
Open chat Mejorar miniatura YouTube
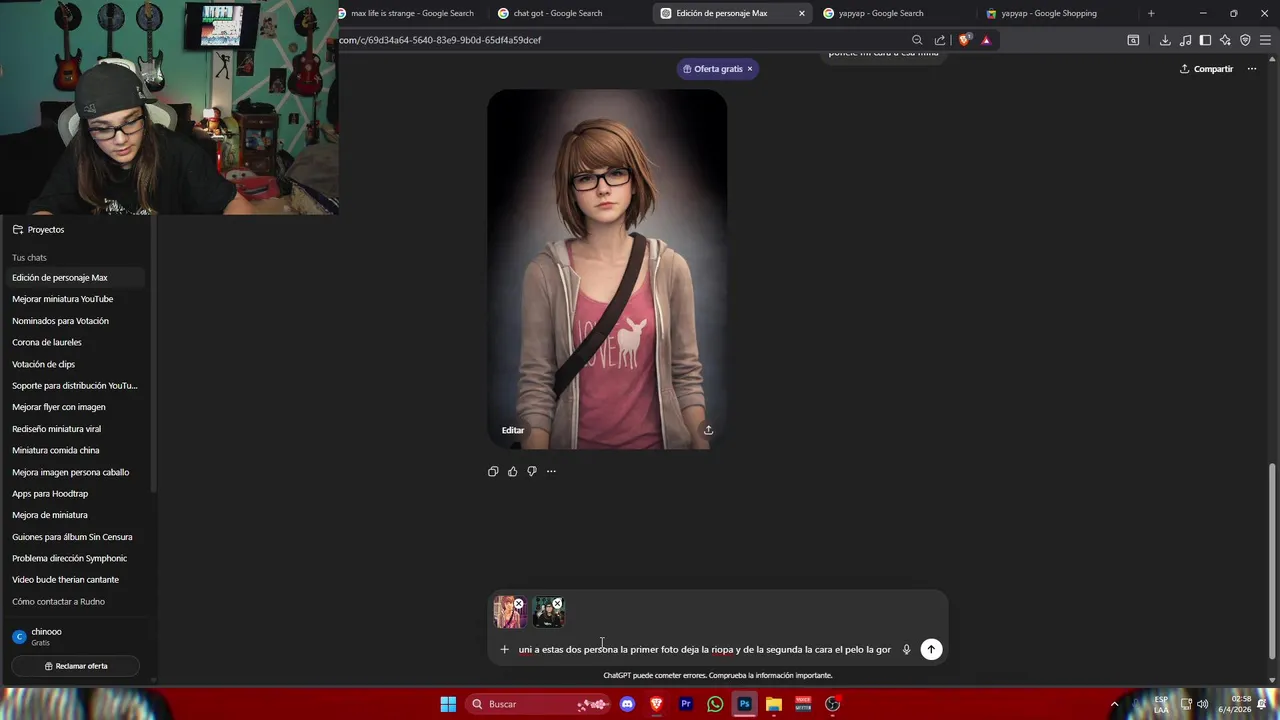coord(62,299)
